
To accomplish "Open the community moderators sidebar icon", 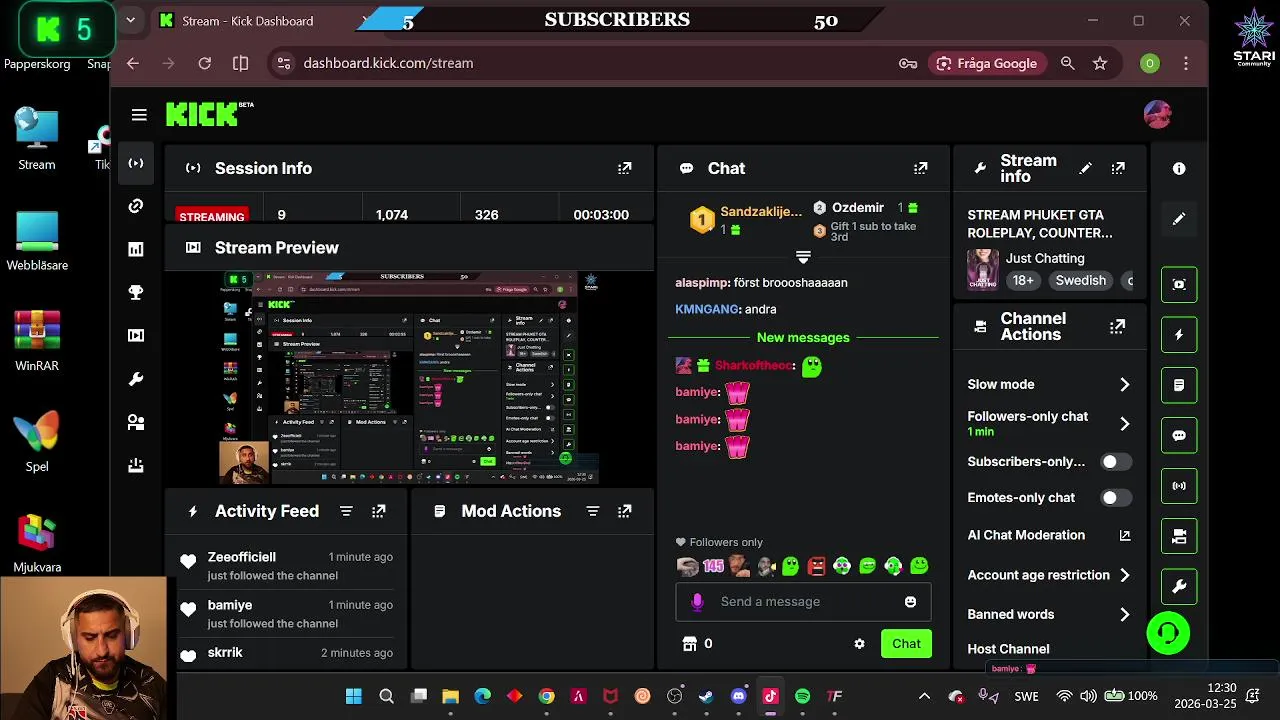I will (x=136, y=422).
